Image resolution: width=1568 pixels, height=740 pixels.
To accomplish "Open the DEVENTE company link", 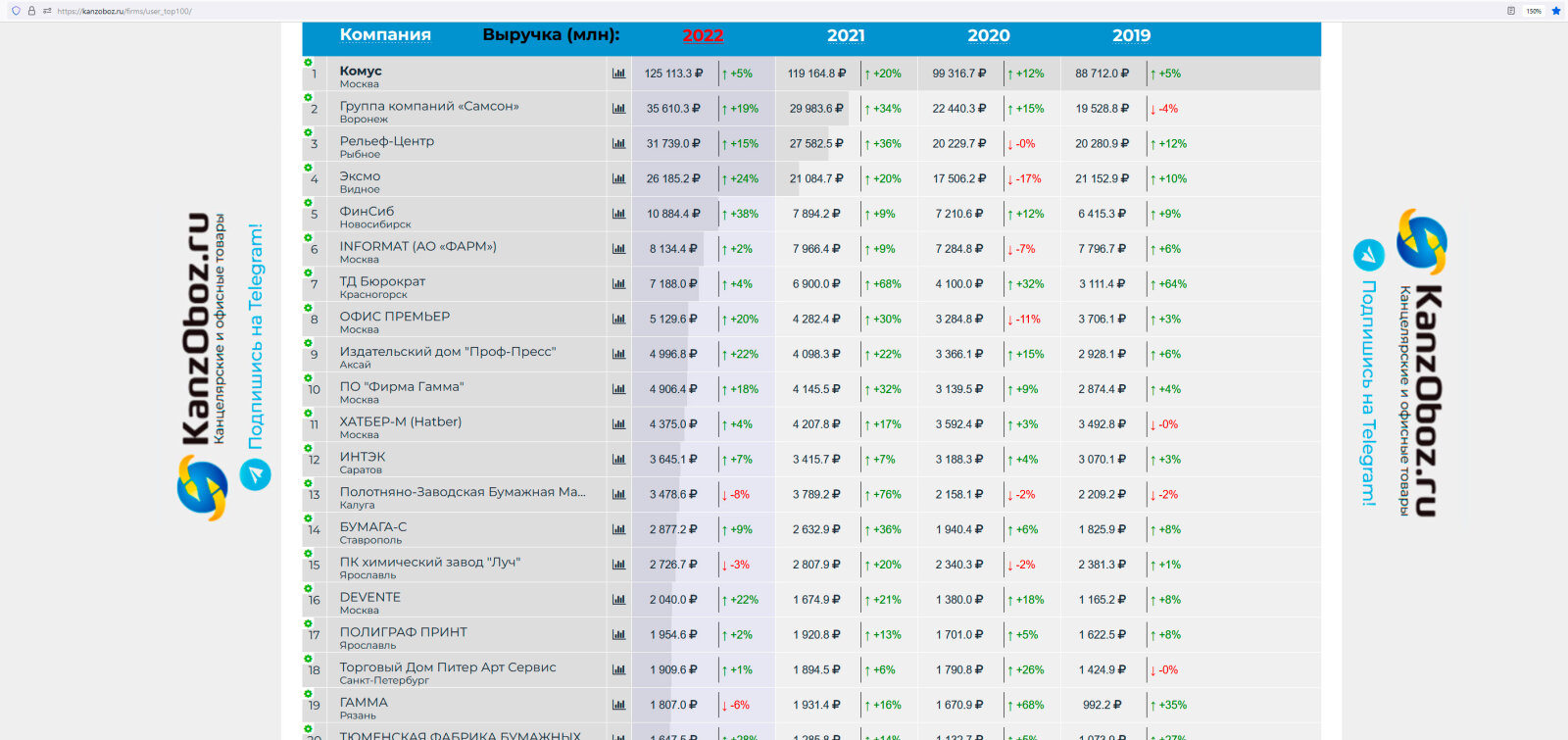I will pyautogui.click(x=369, y=597).
